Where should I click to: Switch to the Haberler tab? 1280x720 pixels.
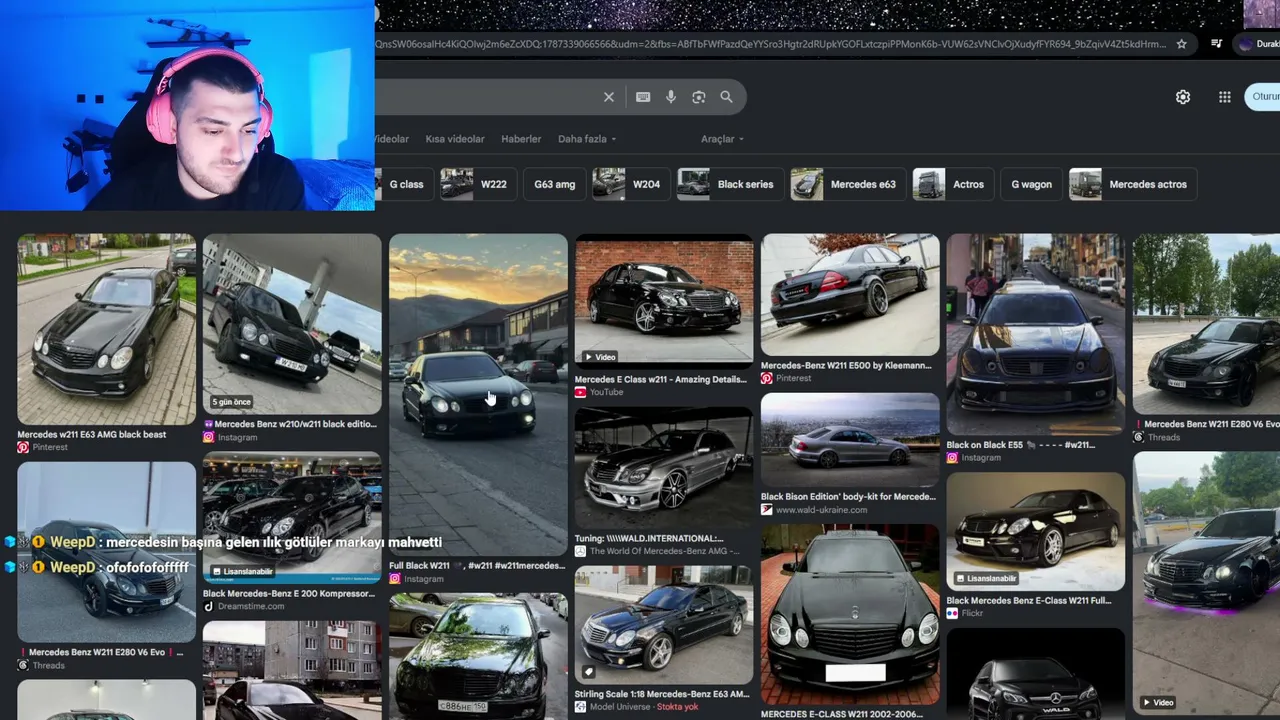click(x=521, y=139)
